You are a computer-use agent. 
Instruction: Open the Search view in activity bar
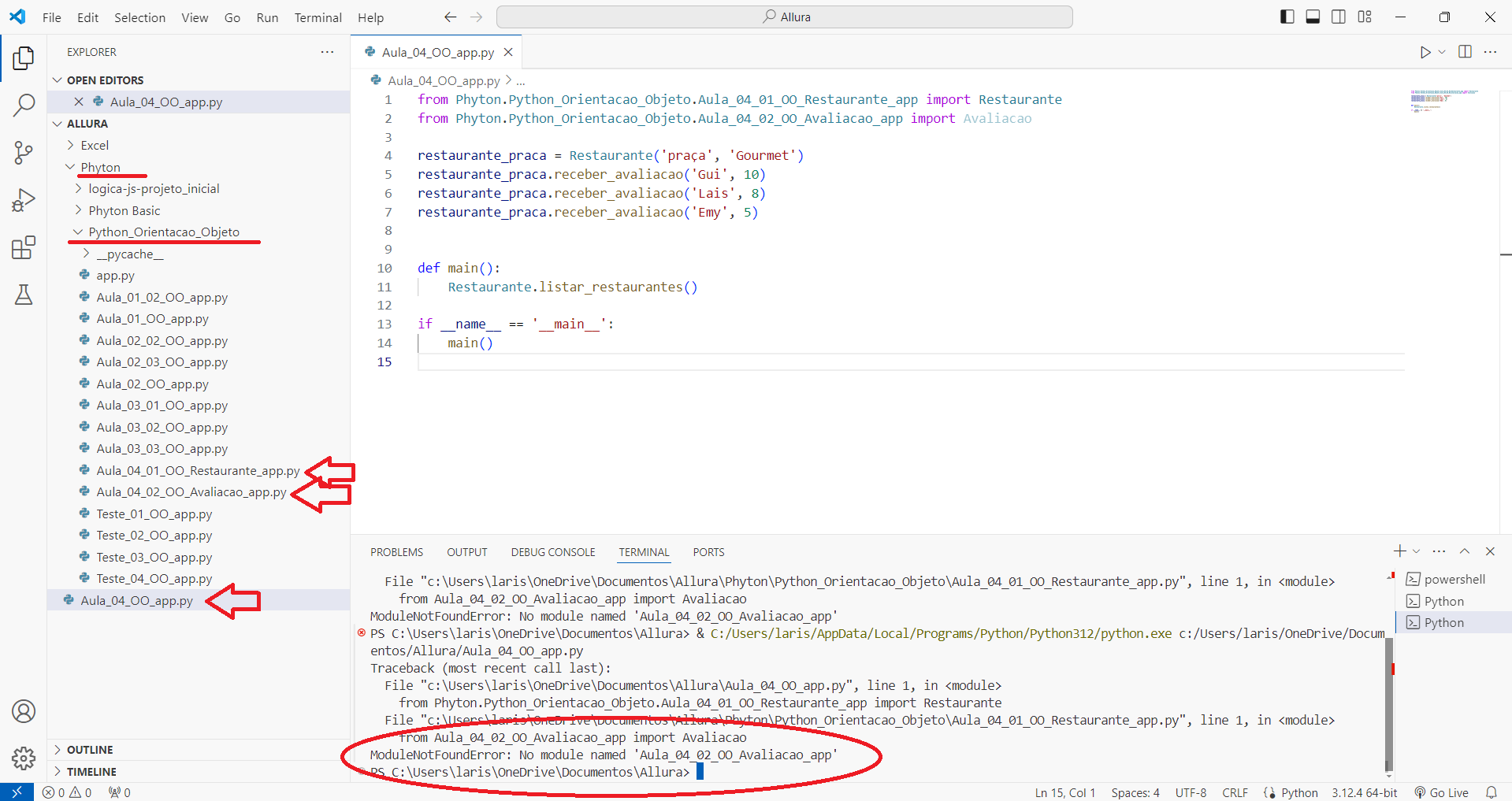(24, 105)
